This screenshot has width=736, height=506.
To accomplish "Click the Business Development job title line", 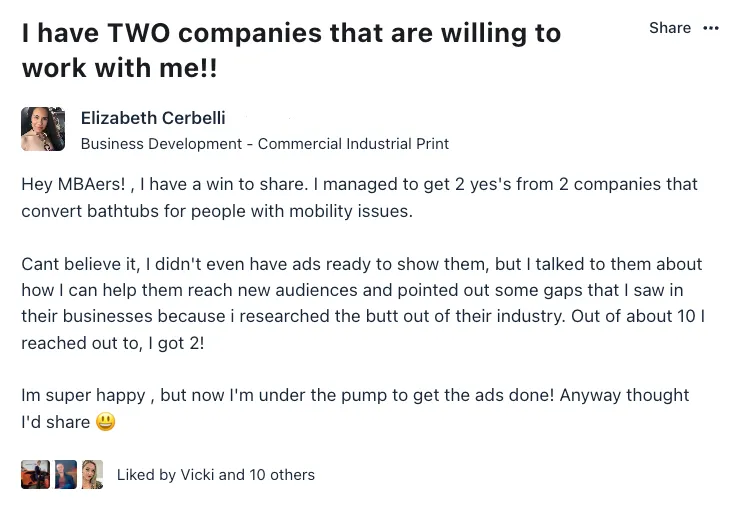I will pyautogui.click(x=264, y=144).
